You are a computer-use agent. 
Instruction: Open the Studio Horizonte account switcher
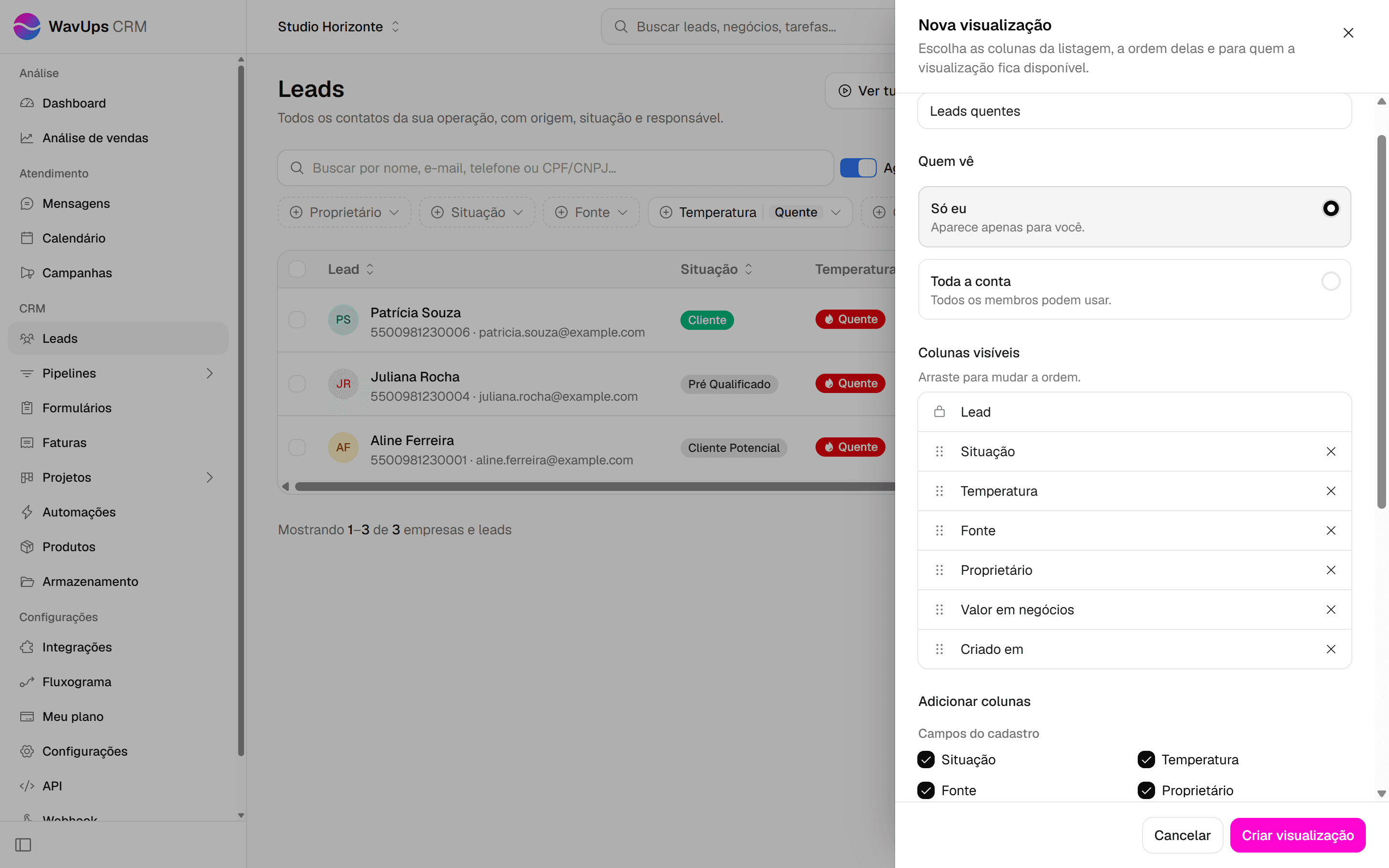(339, 27)
